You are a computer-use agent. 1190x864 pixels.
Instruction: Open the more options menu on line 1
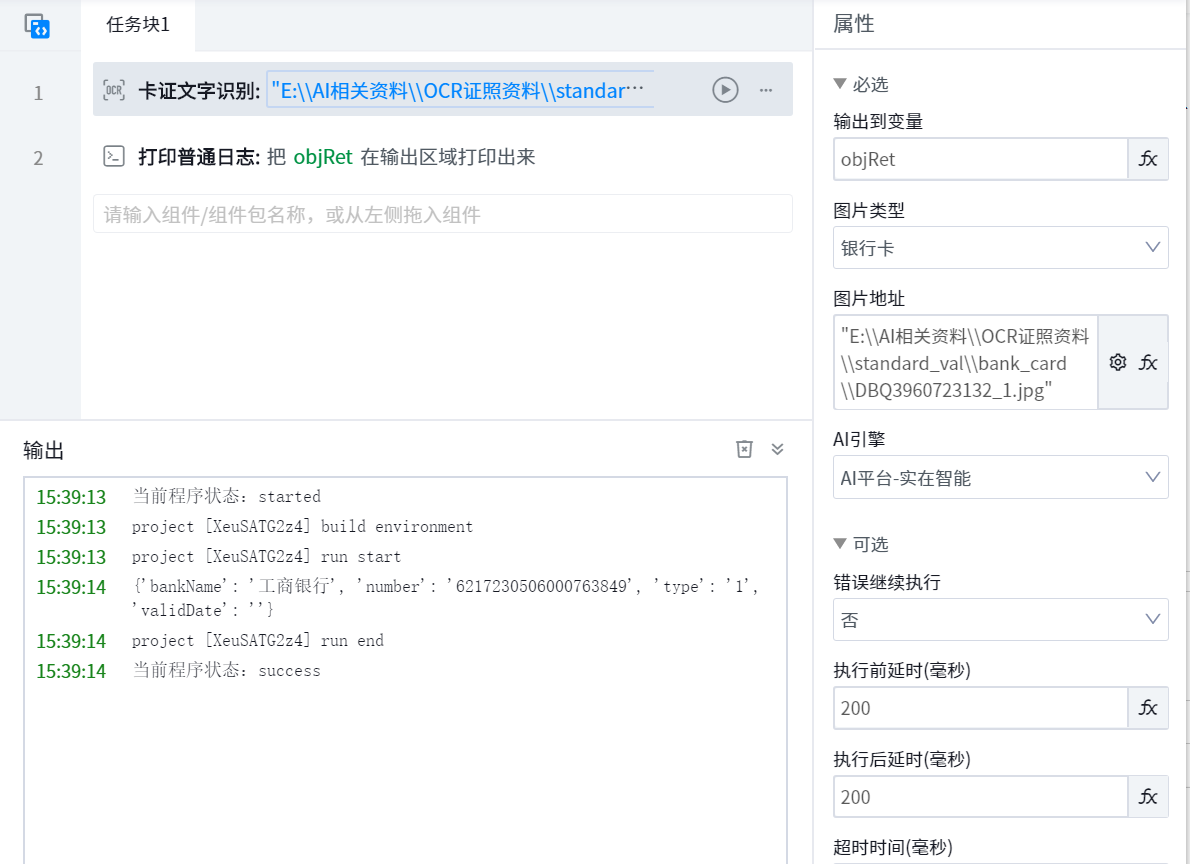pos(766,90)
